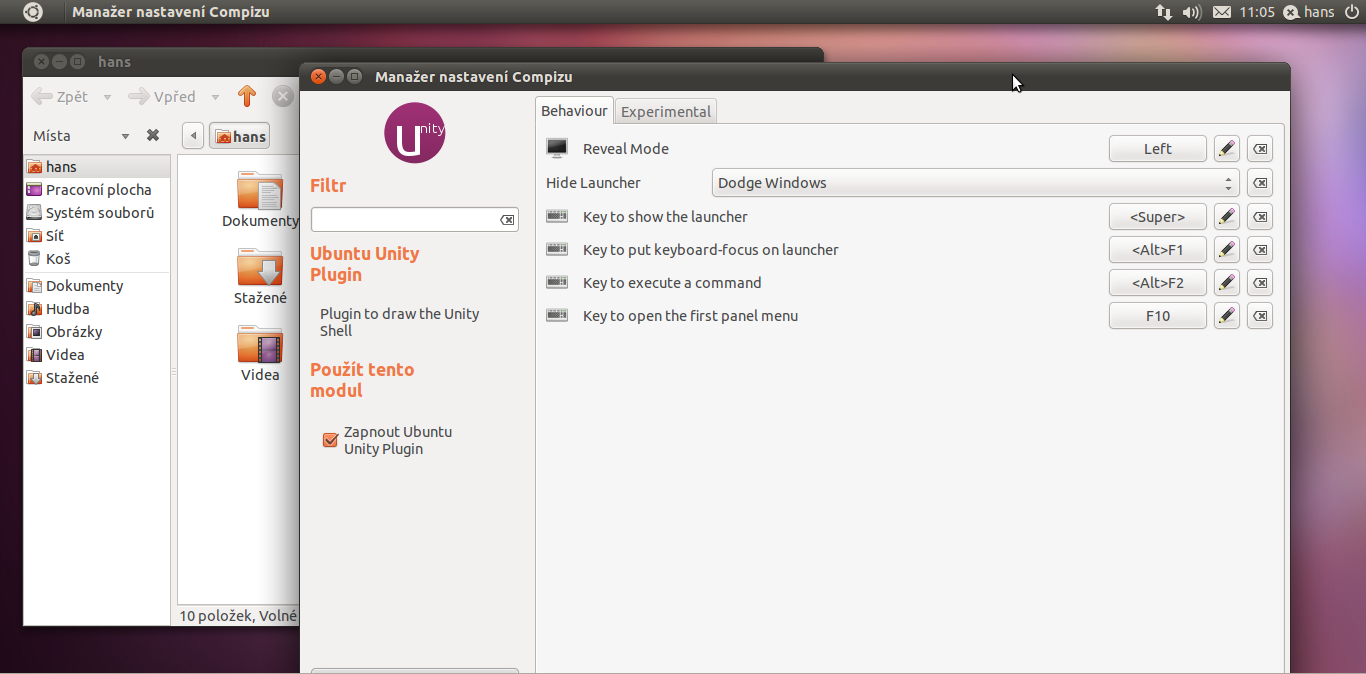The image size is (1366, 674).
Task: Switch to the Experimental tab
Action: point(665,112)
